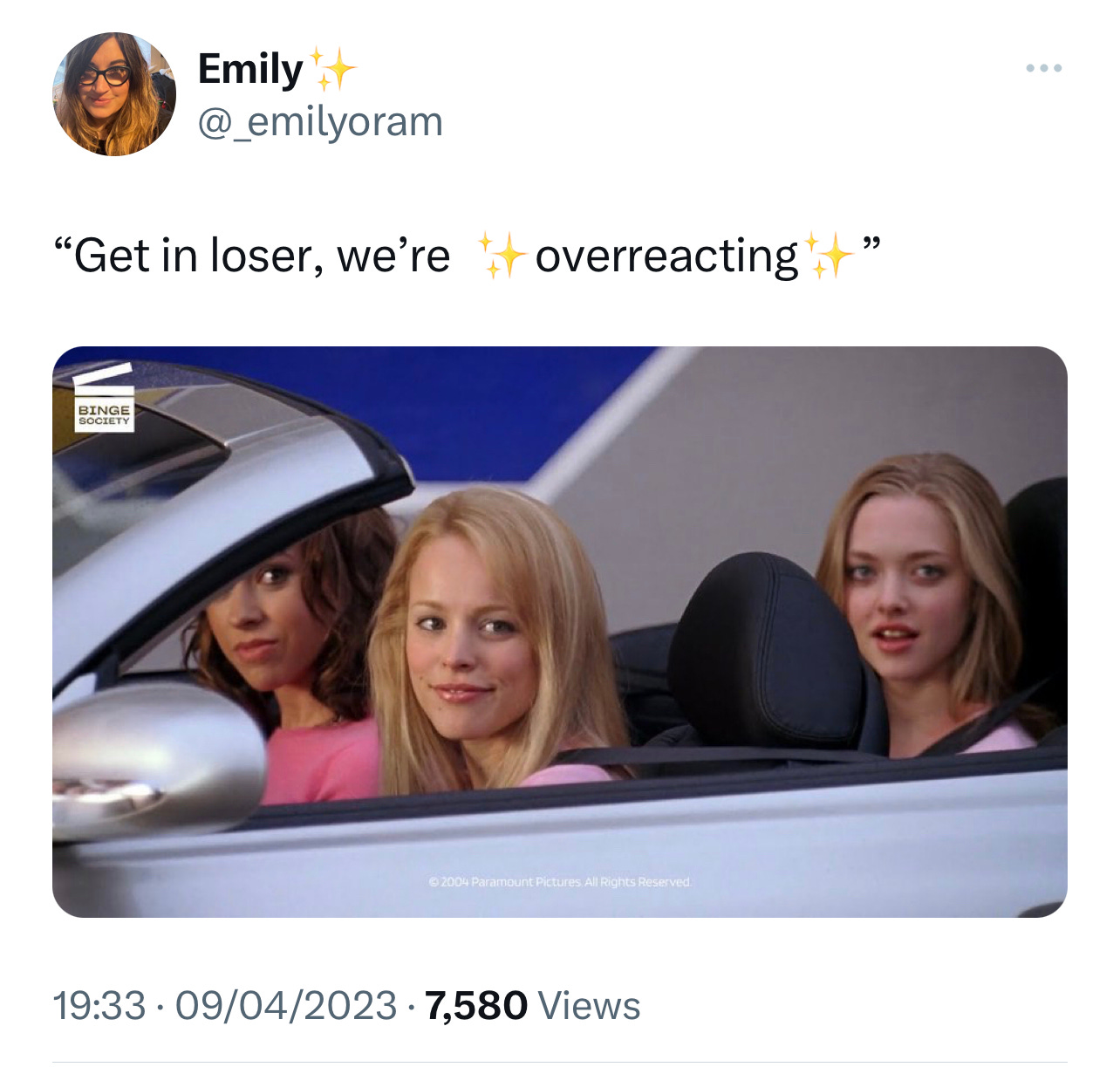This screenshot has height=1067, width=1120.
Task: Open the @_emilyoram handle link
Action: tap(320, 122)
